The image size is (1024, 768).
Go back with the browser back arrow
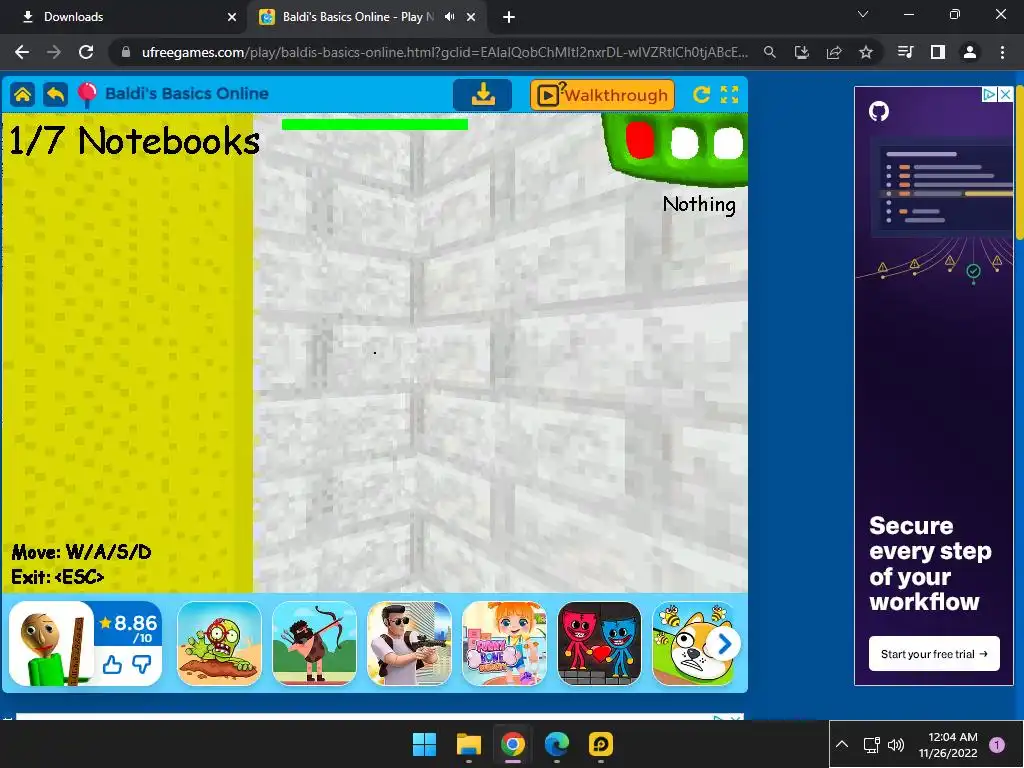click(x=22, y=52)
